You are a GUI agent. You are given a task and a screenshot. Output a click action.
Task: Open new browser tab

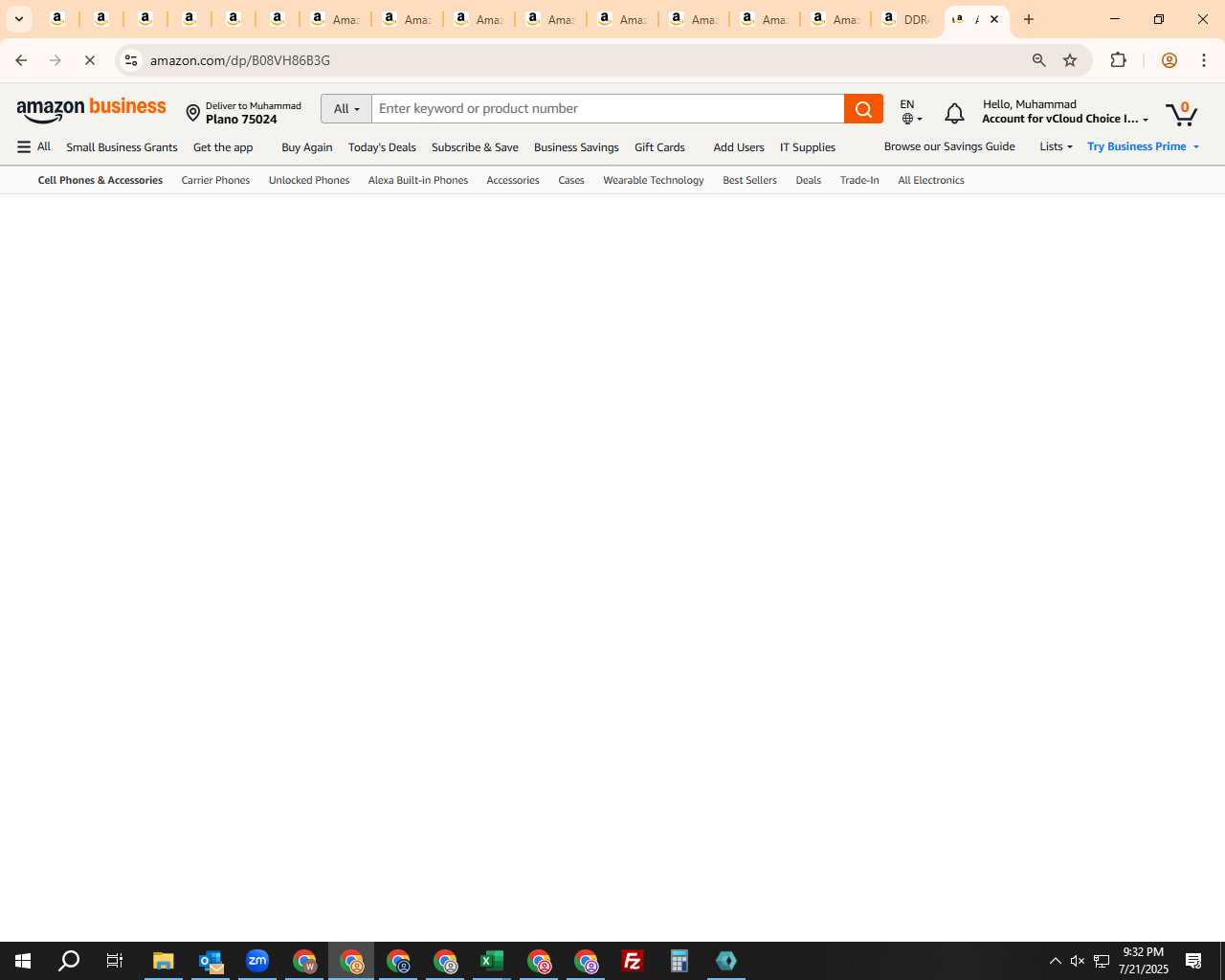coord(1029,19)
